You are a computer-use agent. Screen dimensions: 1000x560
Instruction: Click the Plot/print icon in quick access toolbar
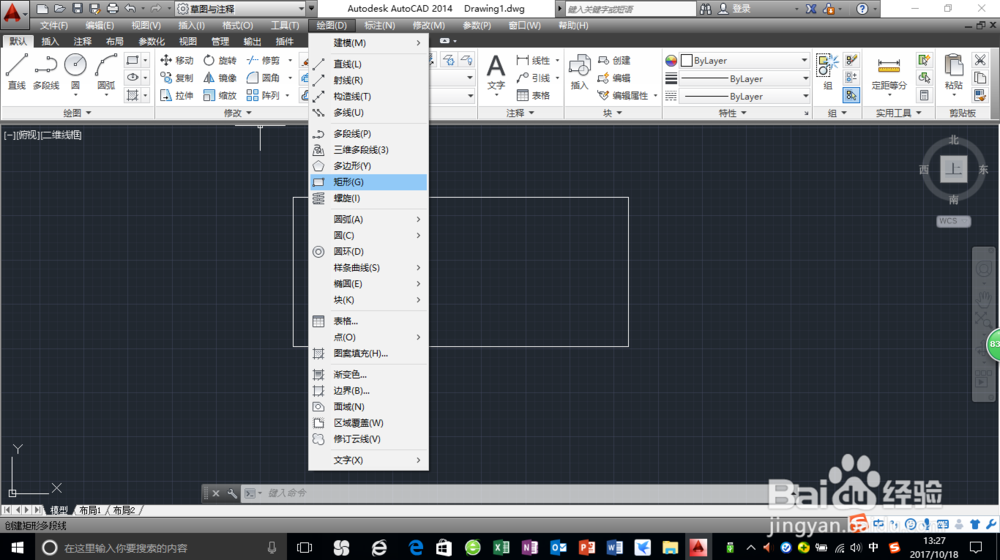coord(113,8)
